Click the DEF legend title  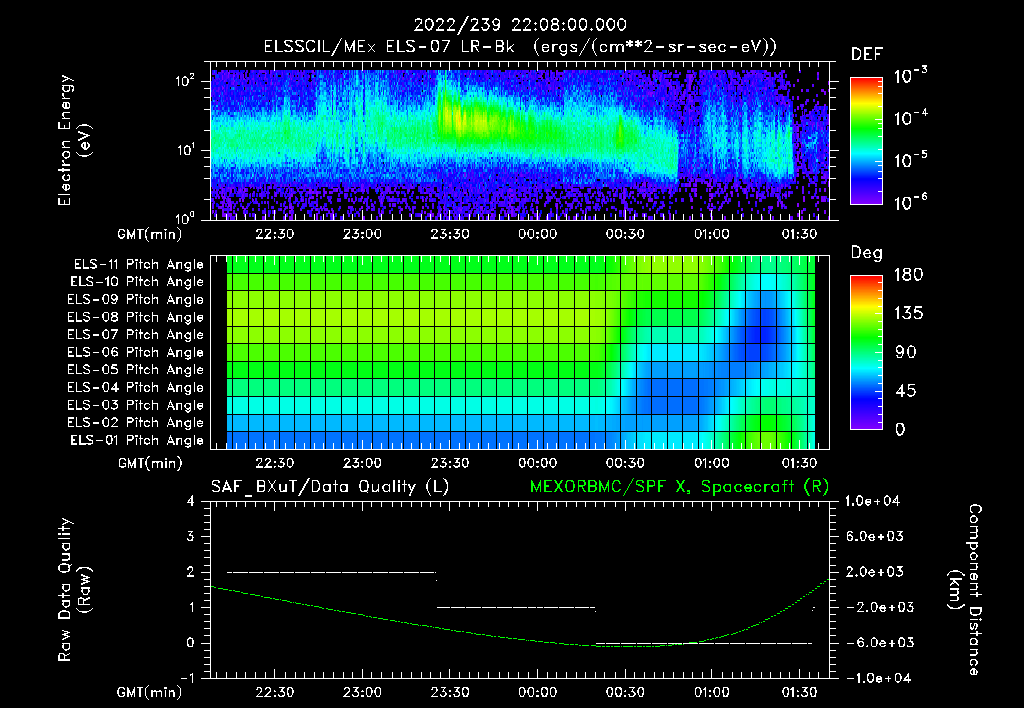click(867, 54)
